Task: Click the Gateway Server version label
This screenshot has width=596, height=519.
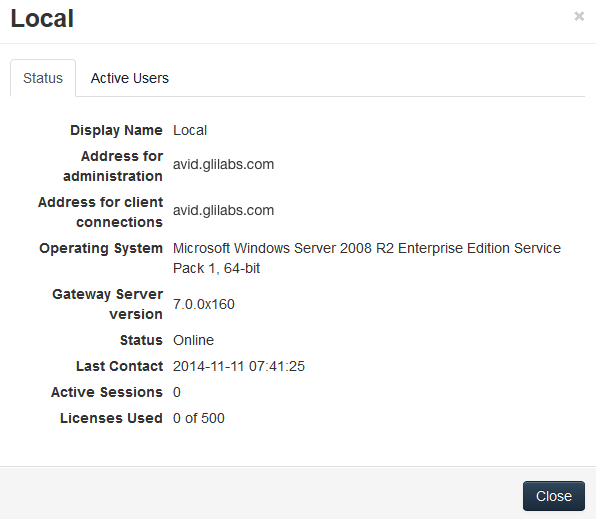Action: coord(107,304)
